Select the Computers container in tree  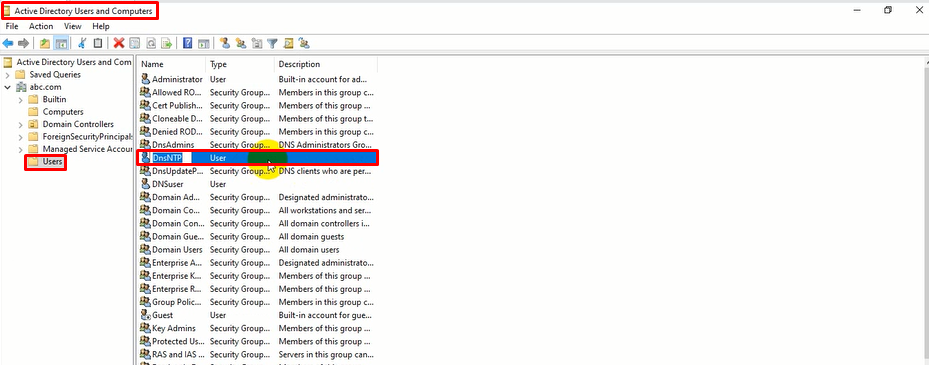63,112
